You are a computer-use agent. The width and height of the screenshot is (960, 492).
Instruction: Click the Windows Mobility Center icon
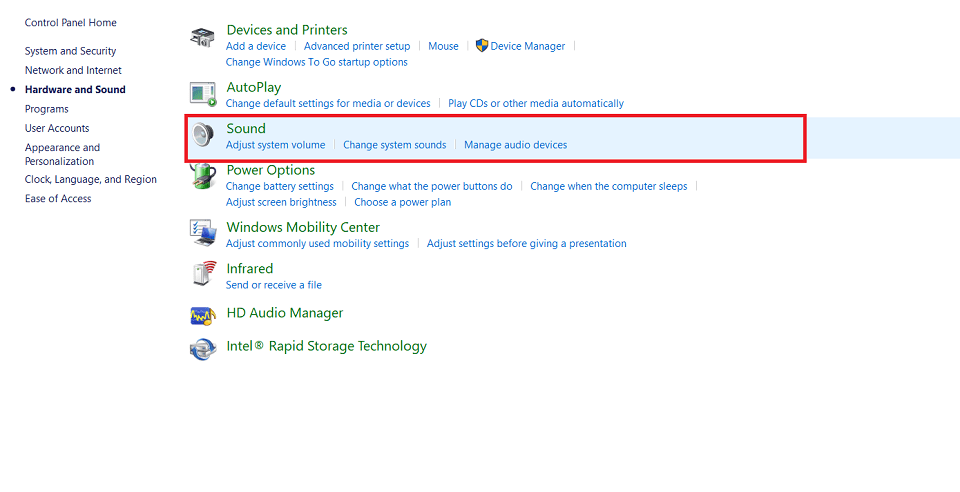tap(203, 233)
